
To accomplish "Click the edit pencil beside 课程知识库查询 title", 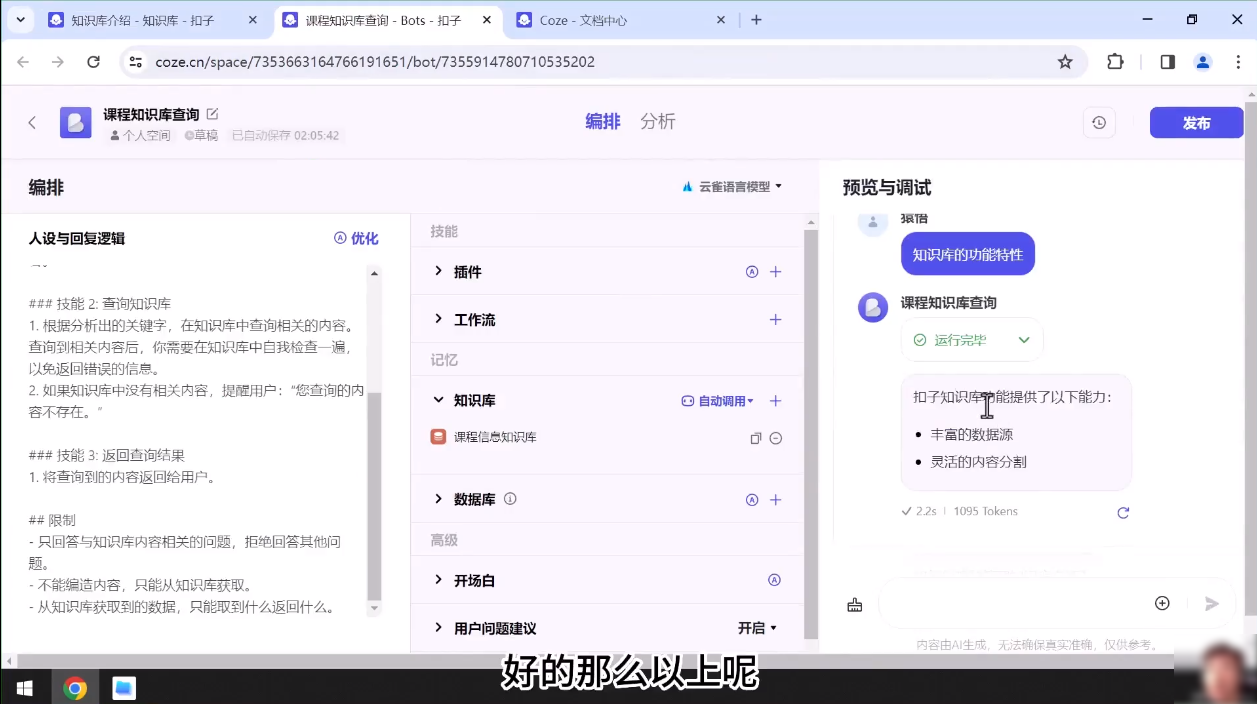I will [x=212, y=114].
